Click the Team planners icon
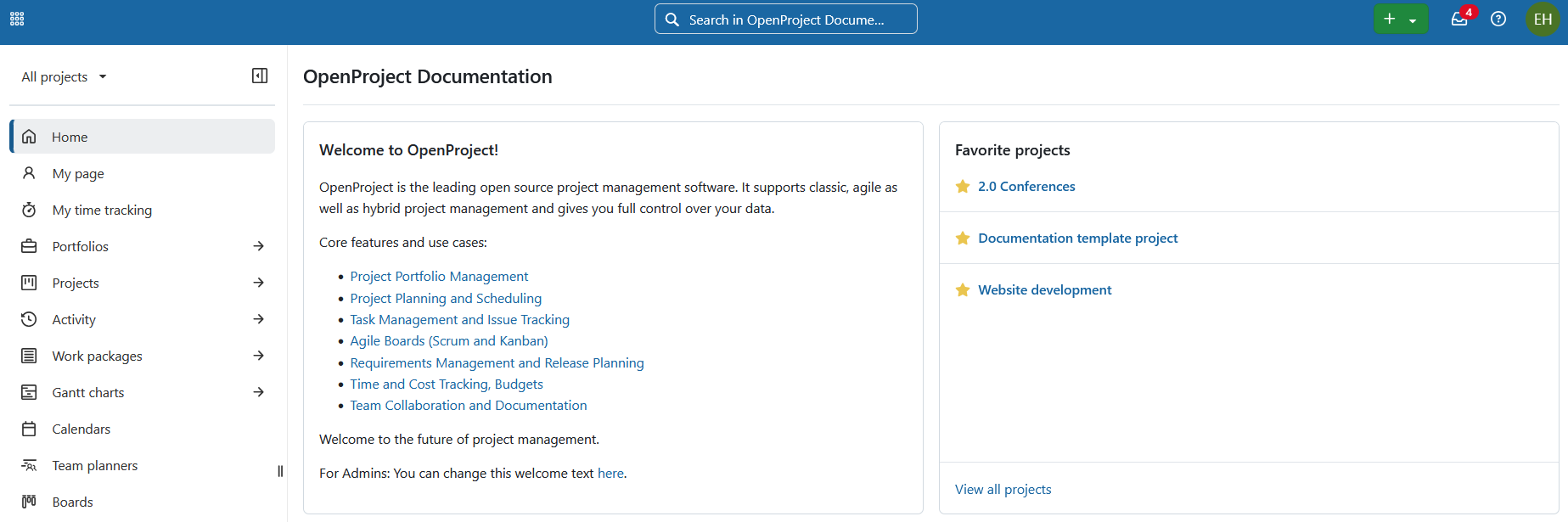 29,465
